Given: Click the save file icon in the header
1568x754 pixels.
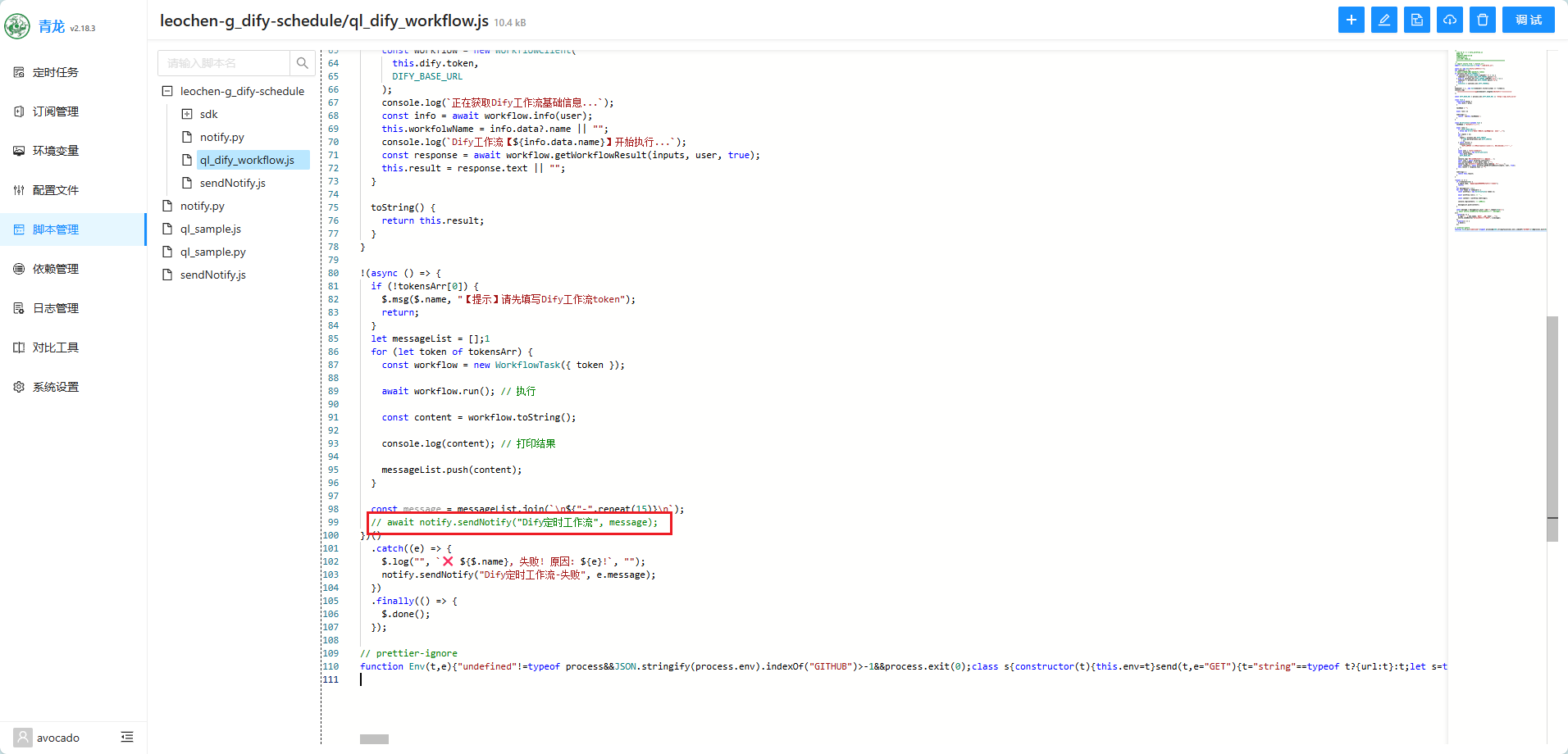Looking at the screenshot, I should (1416, 20).
